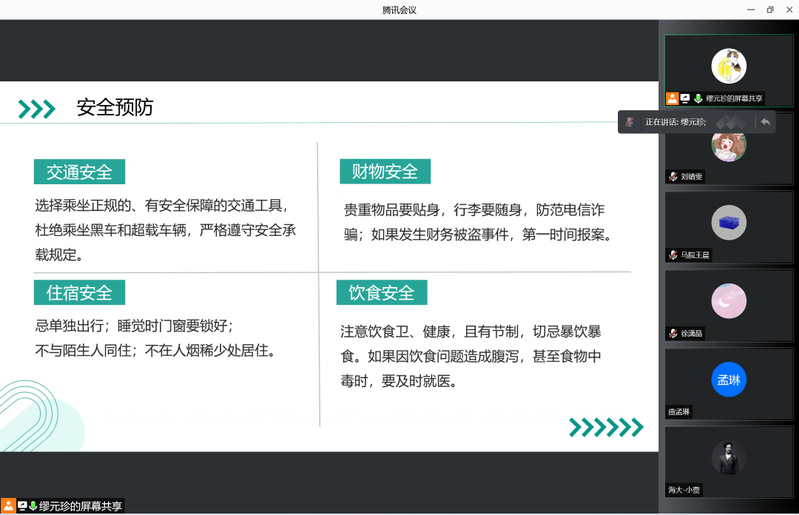Click the 财物安全 heading on slide
Screen dimensions: 799x515
[x=385, y=171]
